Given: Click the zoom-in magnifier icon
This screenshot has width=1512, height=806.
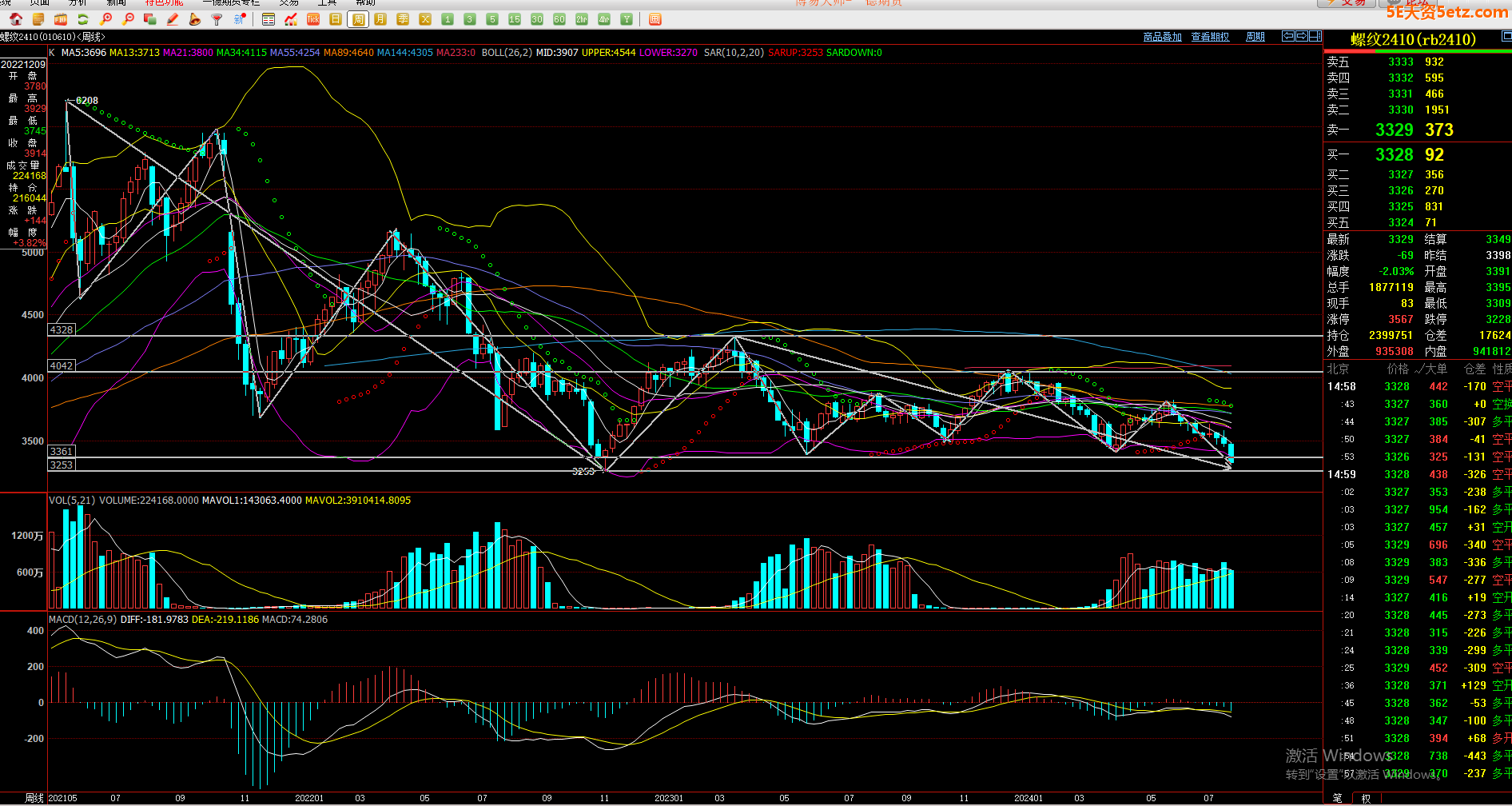Looking at the screenshot, I should tap(105, 19).
